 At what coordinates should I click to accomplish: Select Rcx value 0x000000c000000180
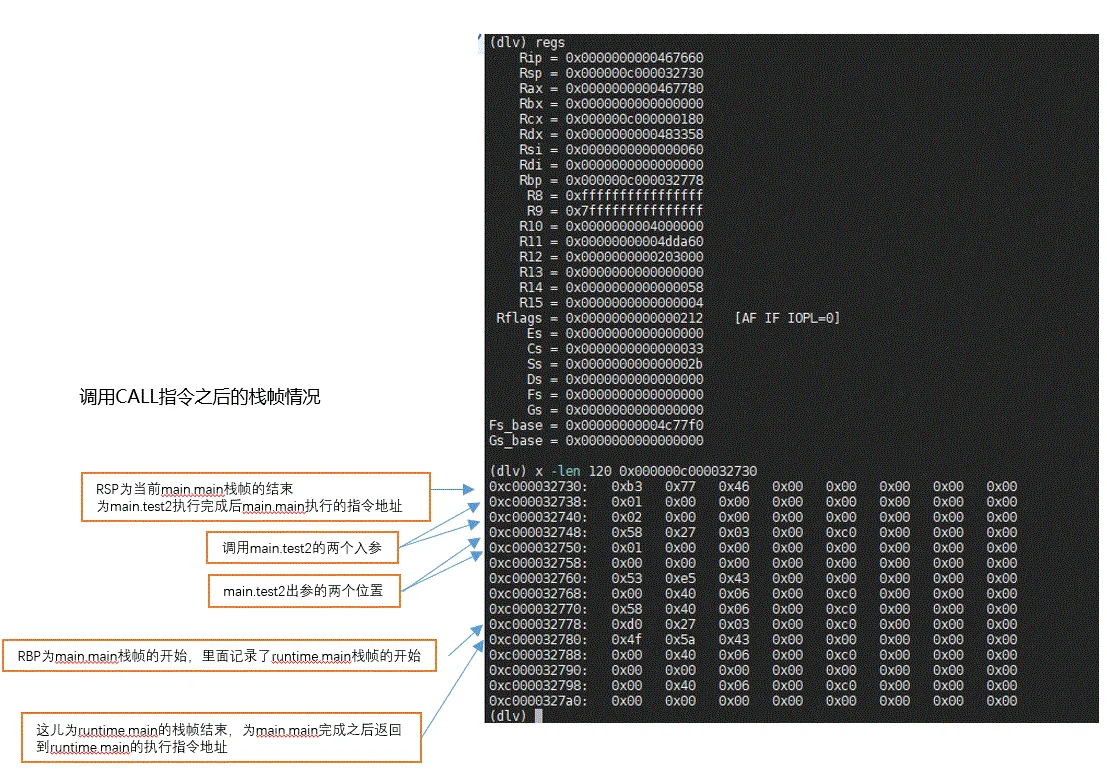click(634, 119)
